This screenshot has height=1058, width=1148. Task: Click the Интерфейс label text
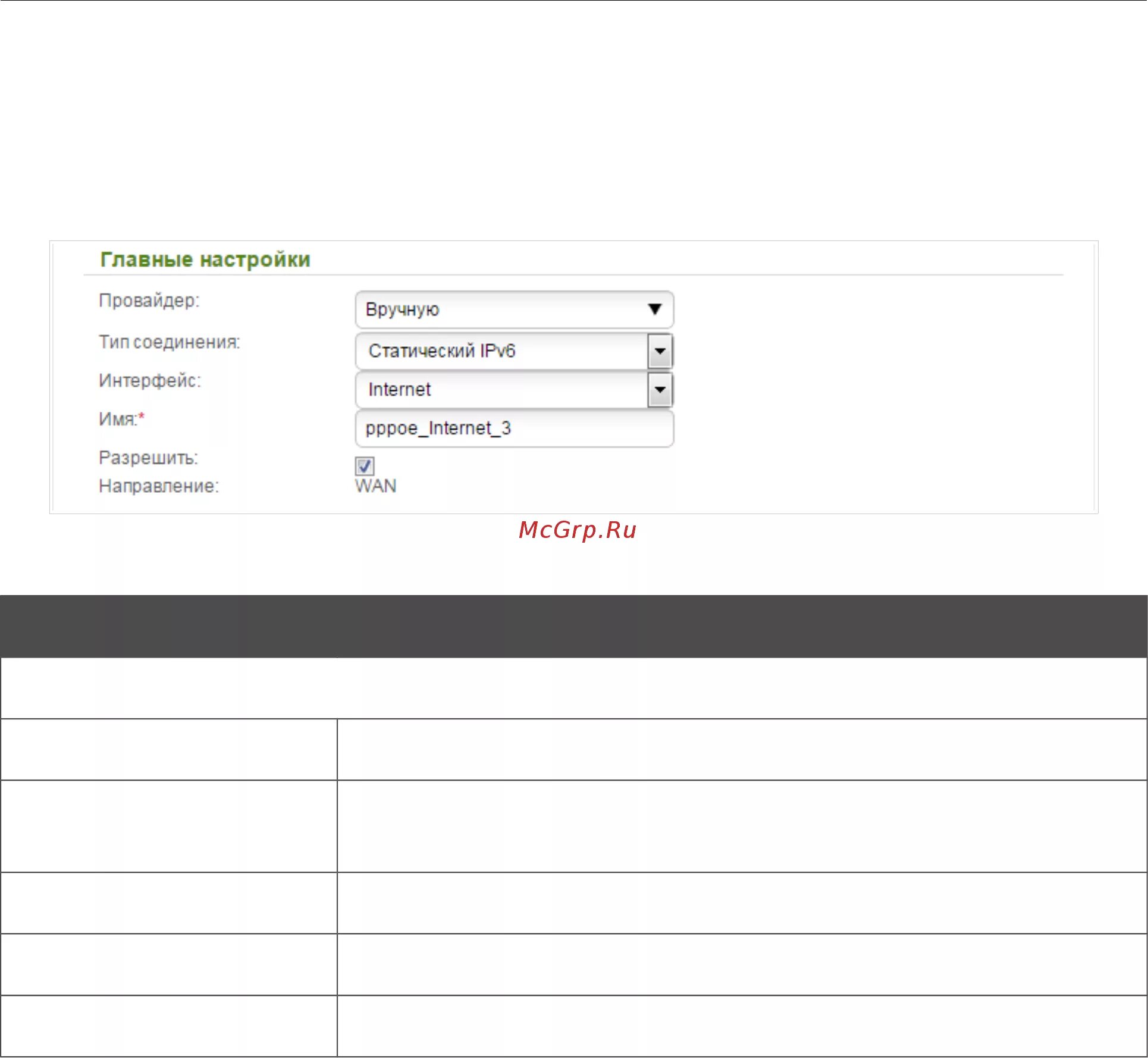(x=150, y=381)
